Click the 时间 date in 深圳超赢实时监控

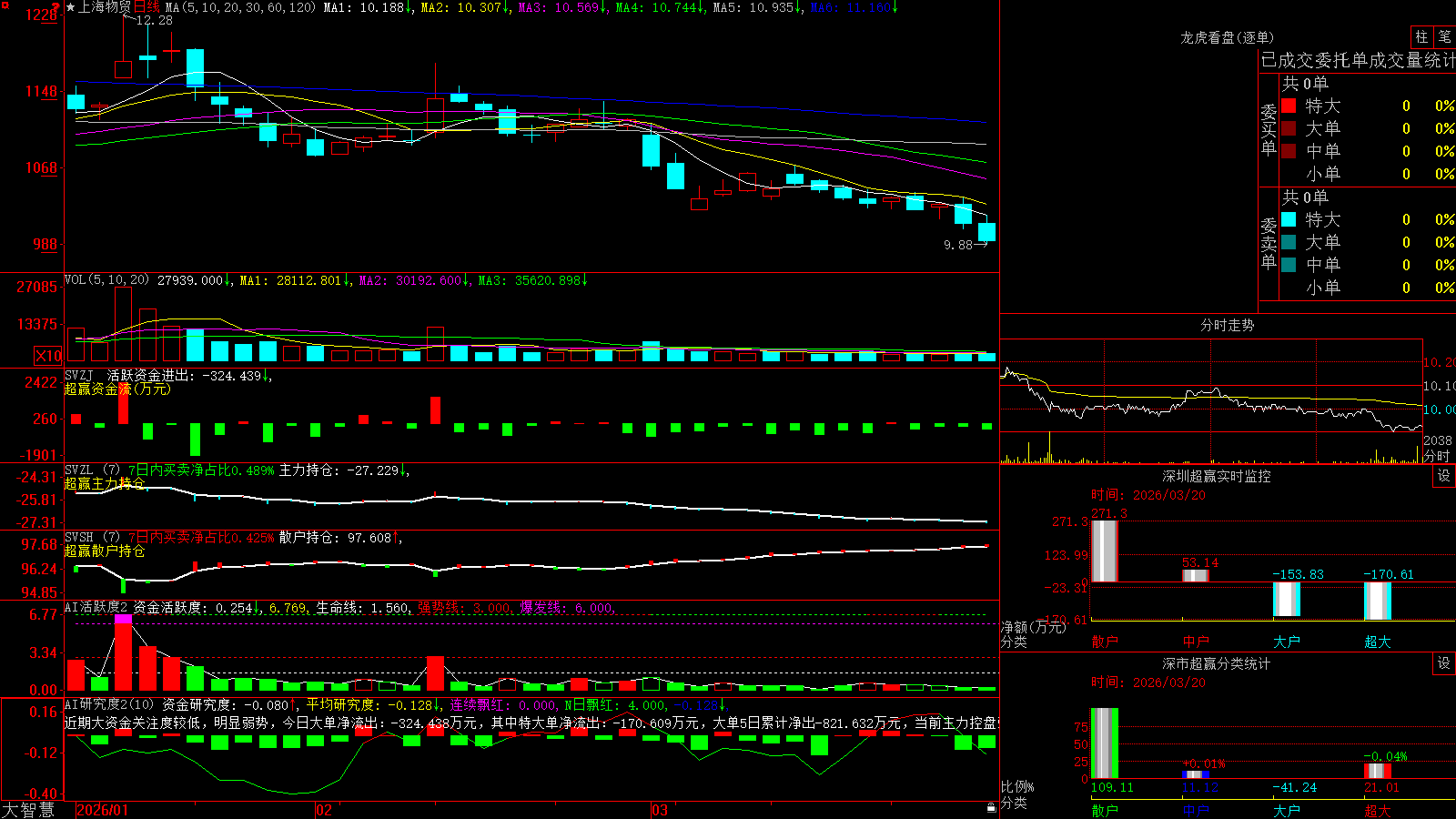tap(1148, 495)
